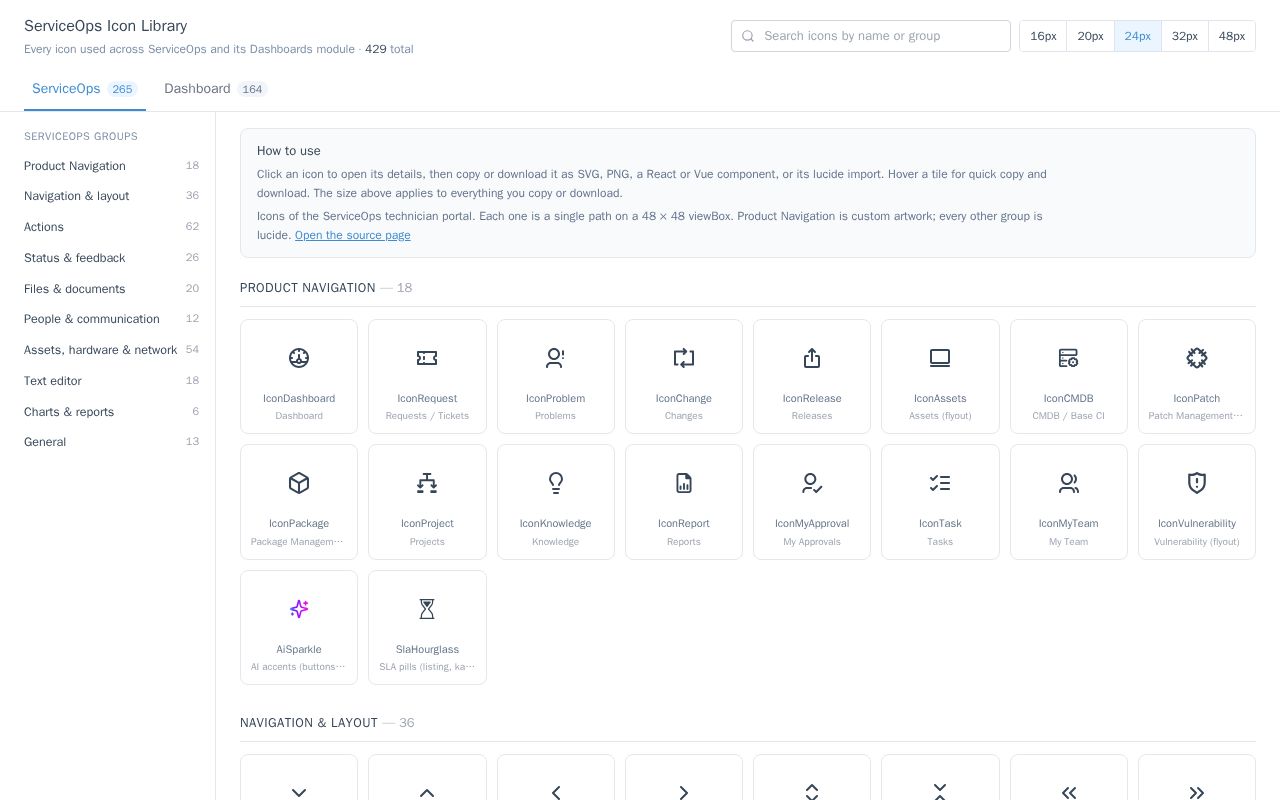Open the source page link

click(x=352, y=235)
